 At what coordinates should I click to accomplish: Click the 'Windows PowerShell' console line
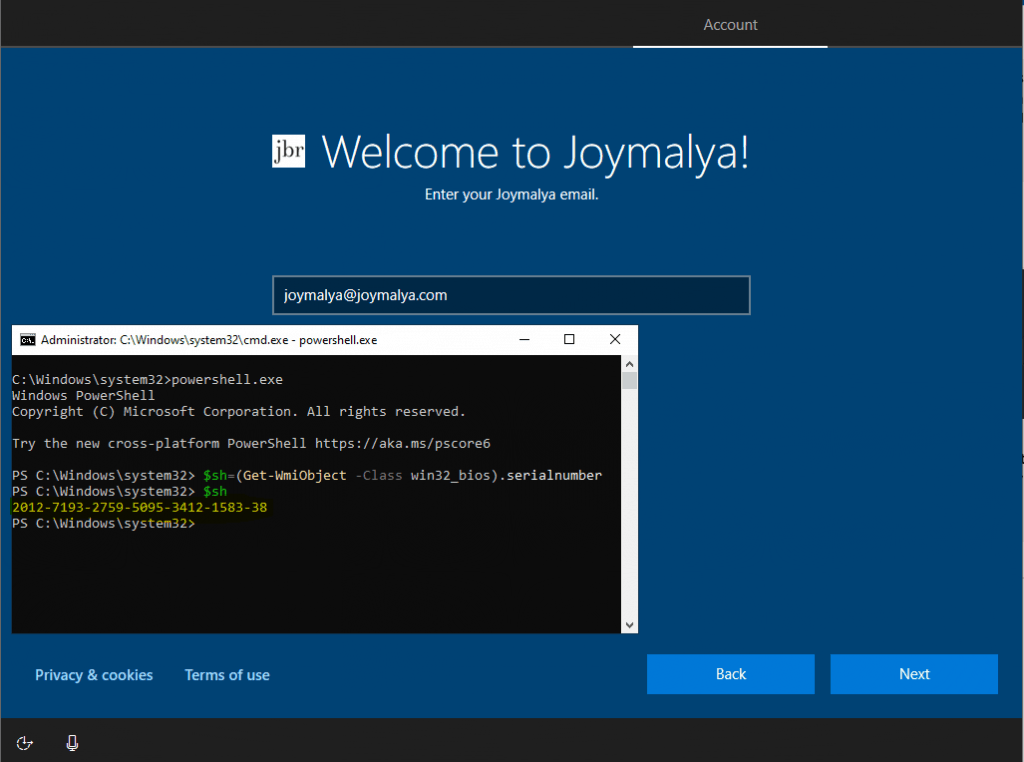(83, 396)
